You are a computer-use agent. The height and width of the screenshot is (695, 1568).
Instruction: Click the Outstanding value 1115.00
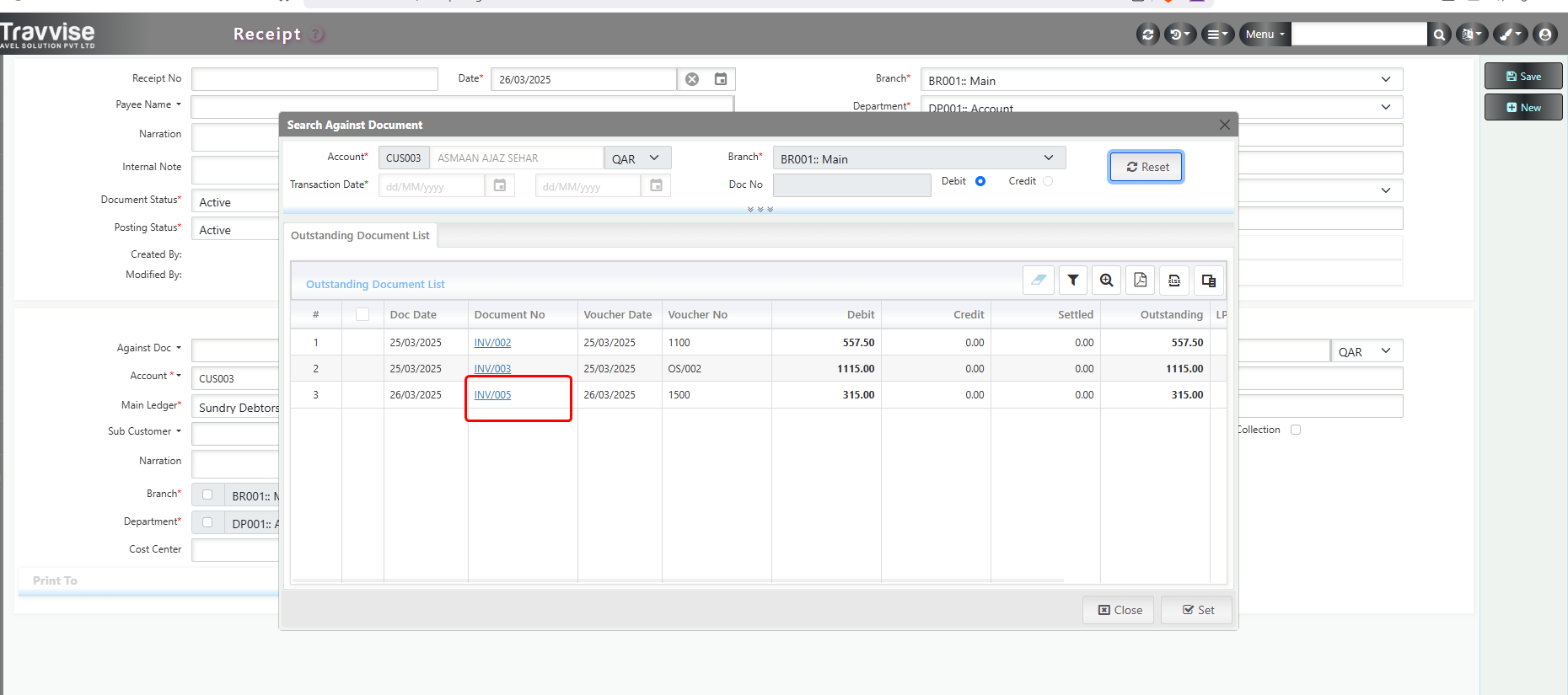1184,369
